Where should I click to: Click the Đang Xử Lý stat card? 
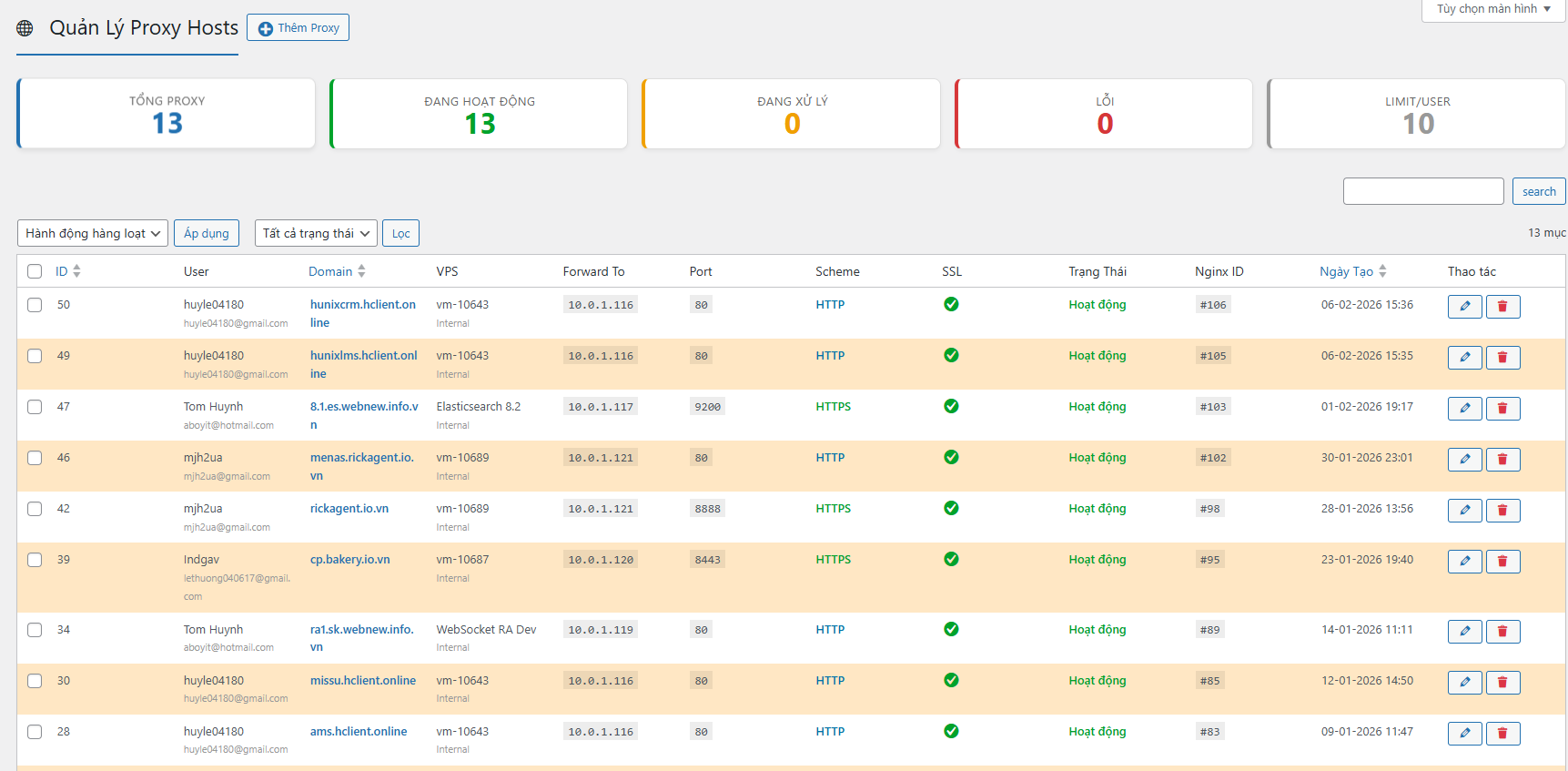point(792,114)
